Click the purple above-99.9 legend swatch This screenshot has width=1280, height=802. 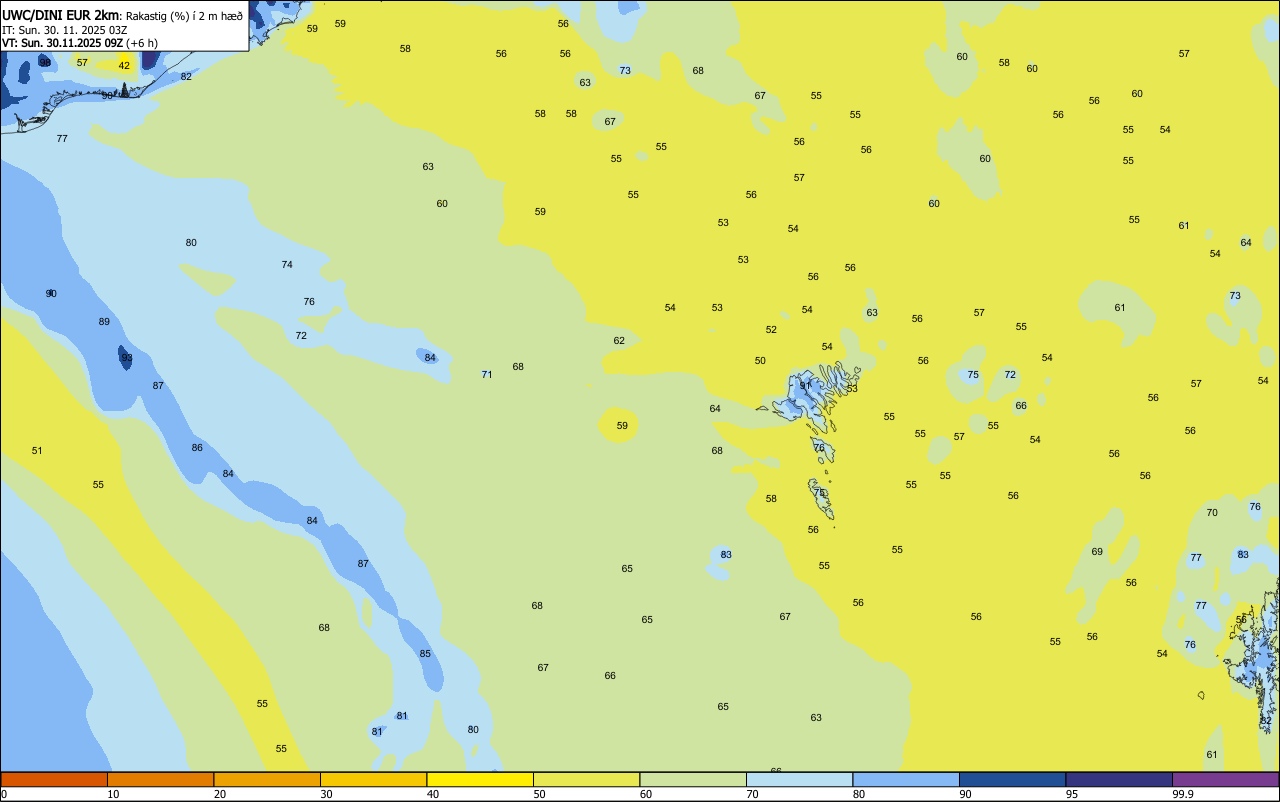click(1226, 779)
